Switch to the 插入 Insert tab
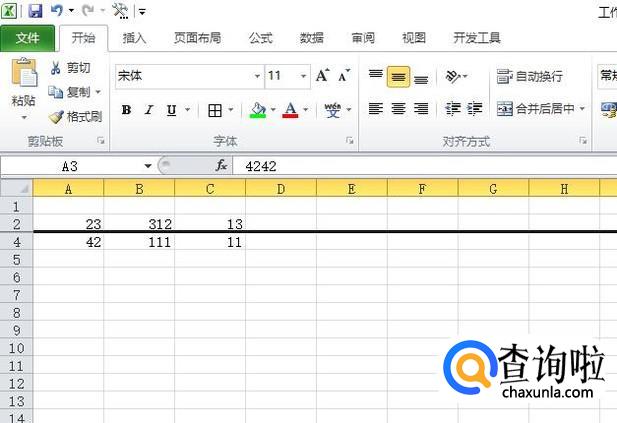 pyautogui.click(x=134, y=38)
